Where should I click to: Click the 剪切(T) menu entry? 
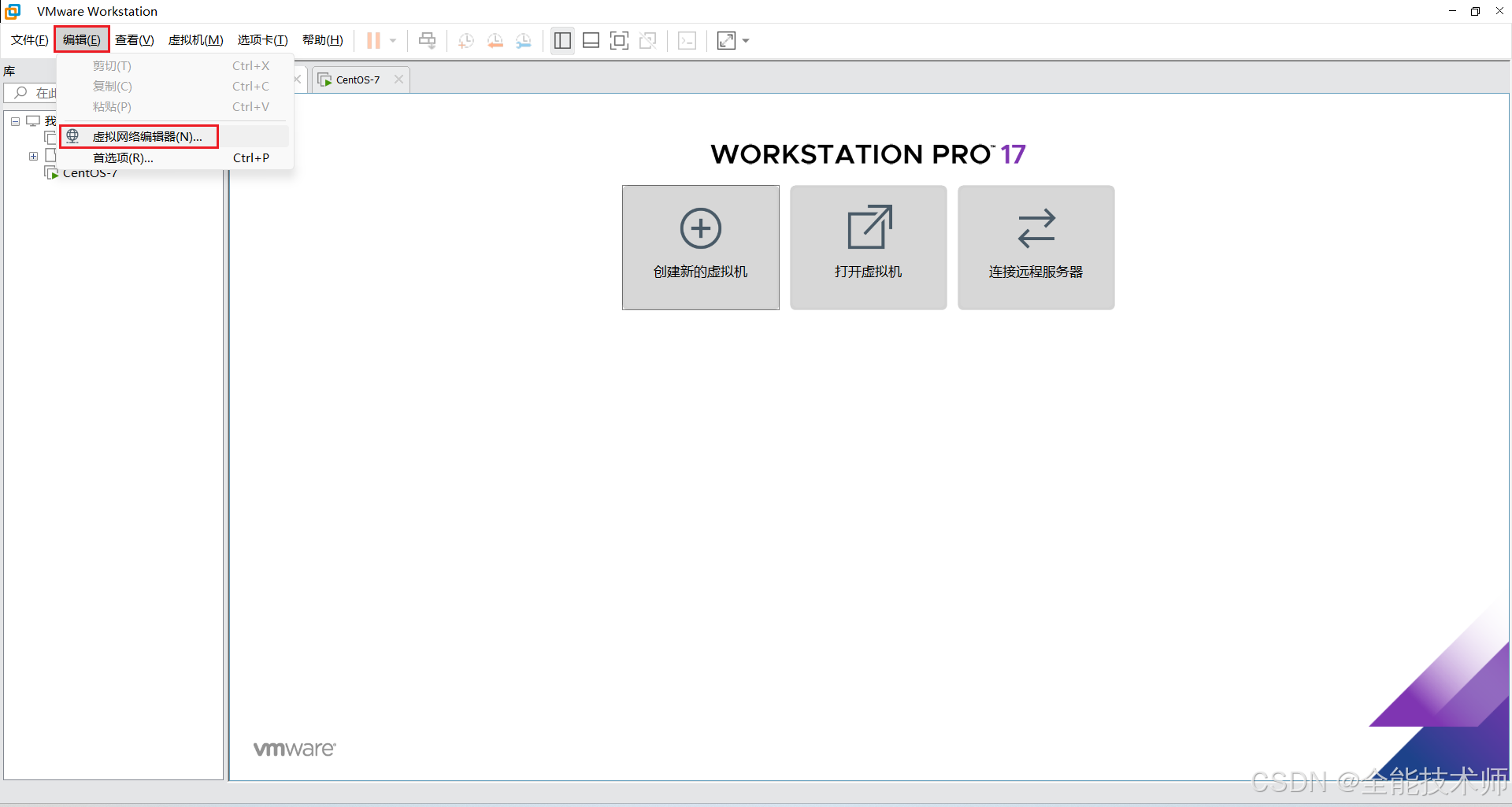(175, 66)
